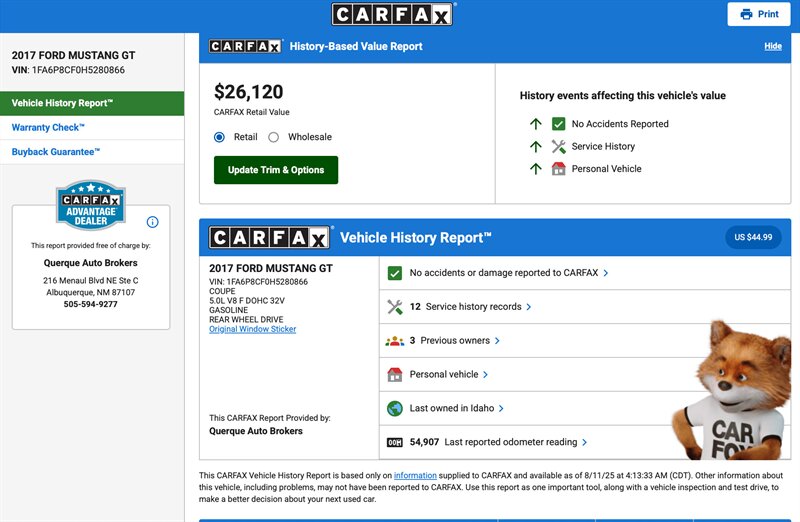The height and width of the screenshot is (522, 800).
Task: Click the house icon beside Personal vehicle row
Action: point(394,375)
